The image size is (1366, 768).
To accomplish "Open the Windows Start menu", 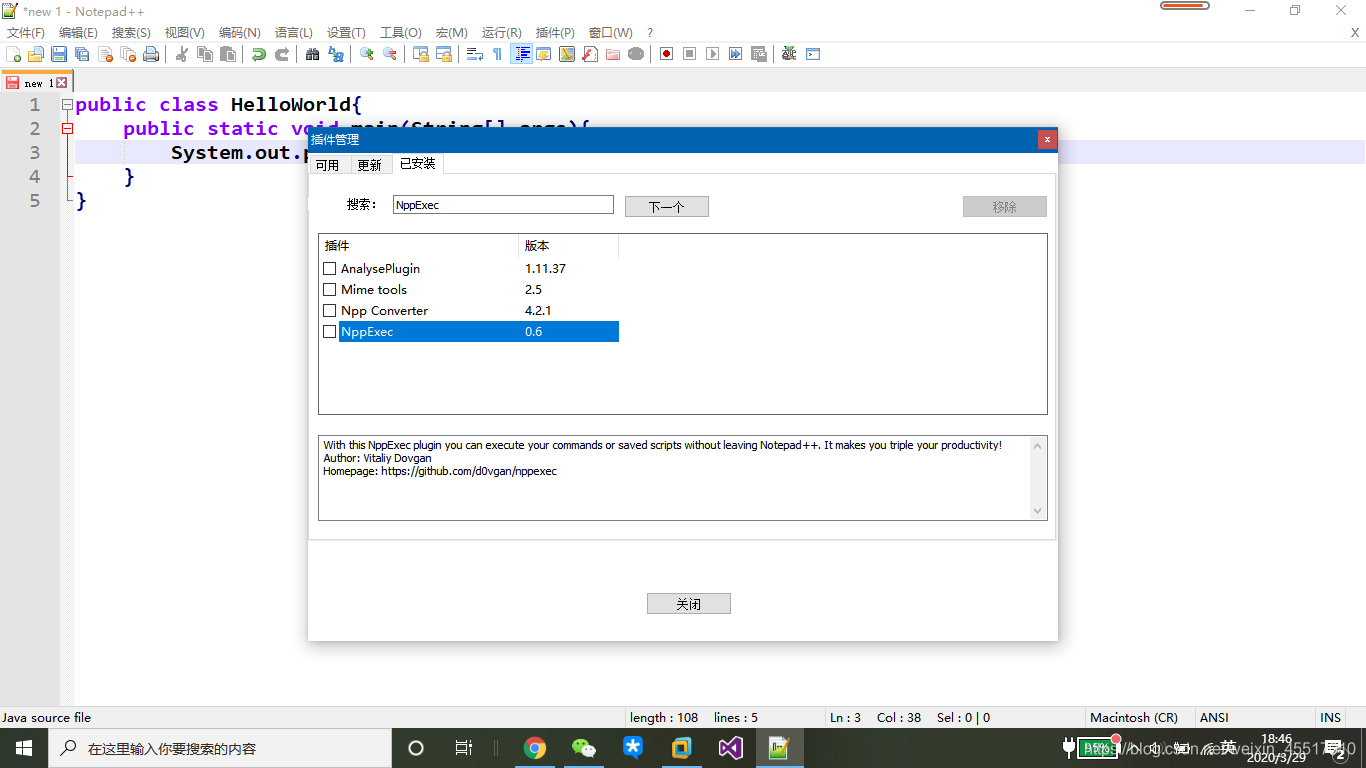I will tap(24, 748).
